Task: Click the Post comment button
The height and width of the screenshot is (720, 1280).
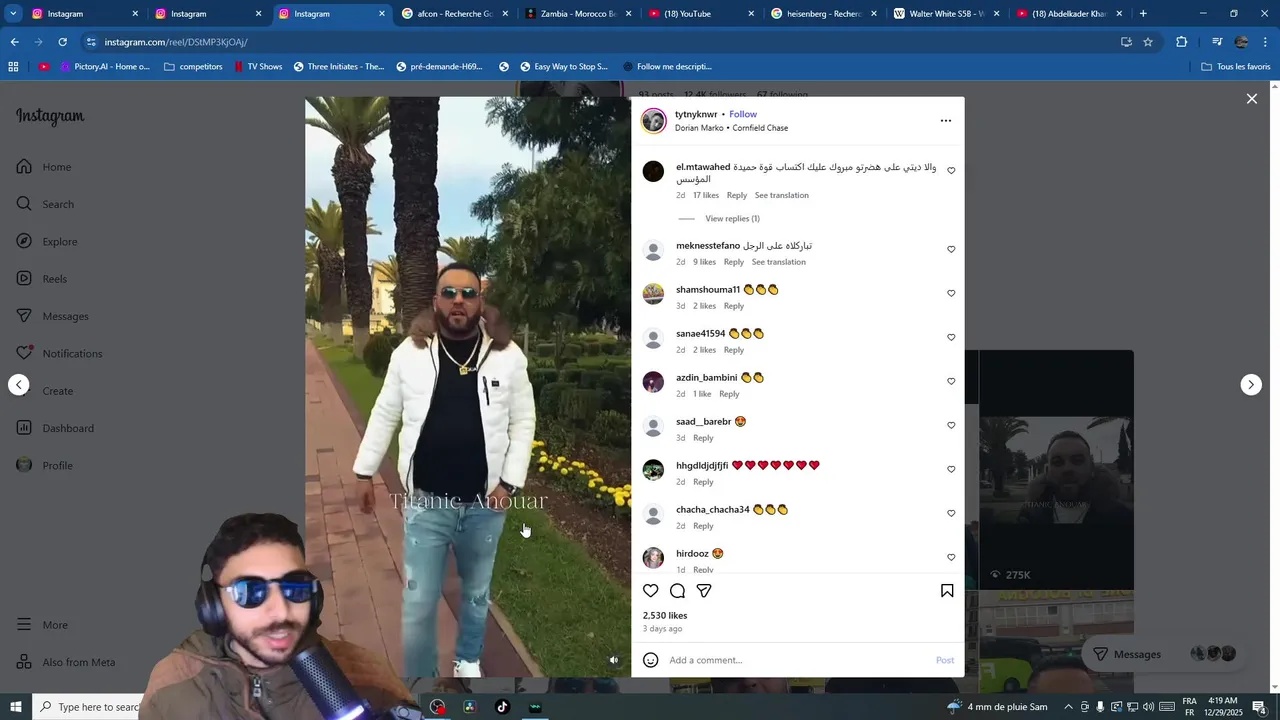Action: pyautogui.click(x=945, y=660)
